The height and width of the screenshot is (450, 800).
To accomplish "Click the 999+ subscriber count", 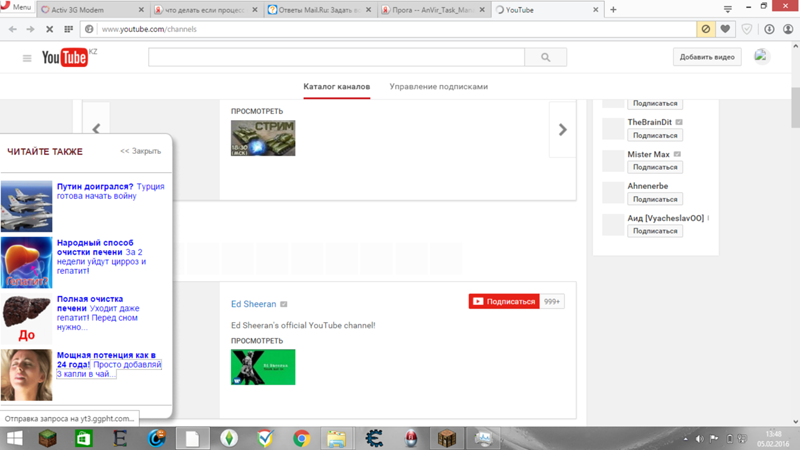I will [x=552, y=302].
